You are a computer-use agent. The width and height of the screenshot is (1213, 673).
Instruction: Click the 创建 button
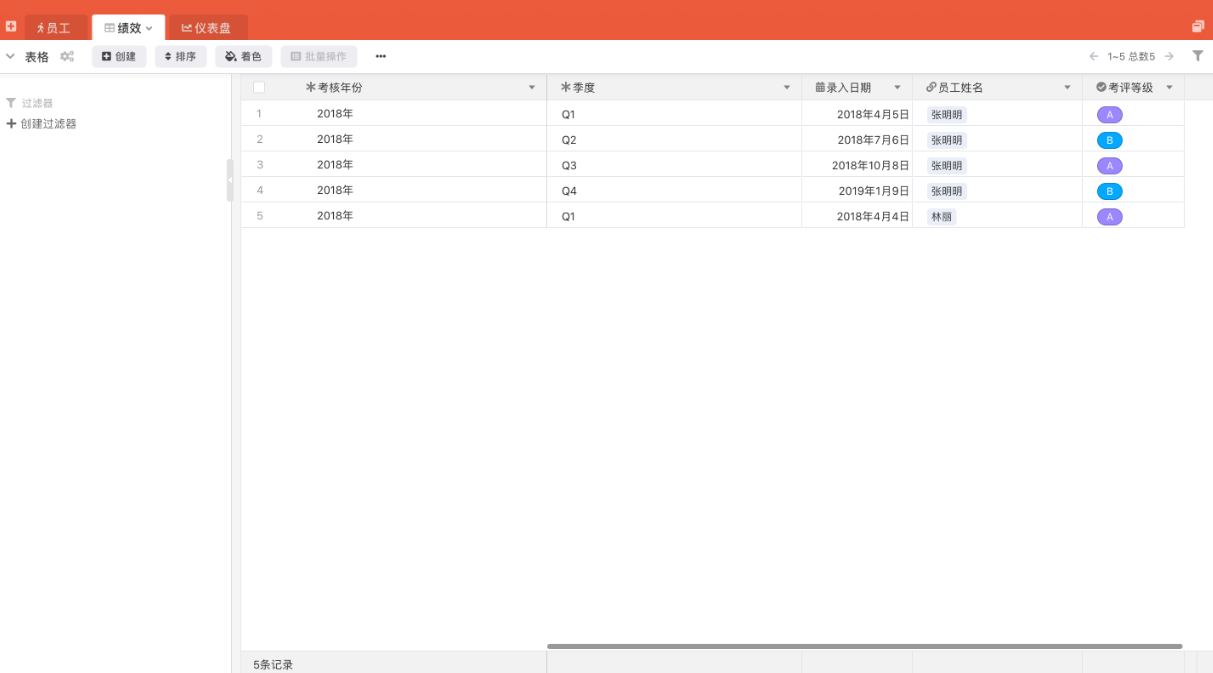pyautogui.click(x=119, y=57)
